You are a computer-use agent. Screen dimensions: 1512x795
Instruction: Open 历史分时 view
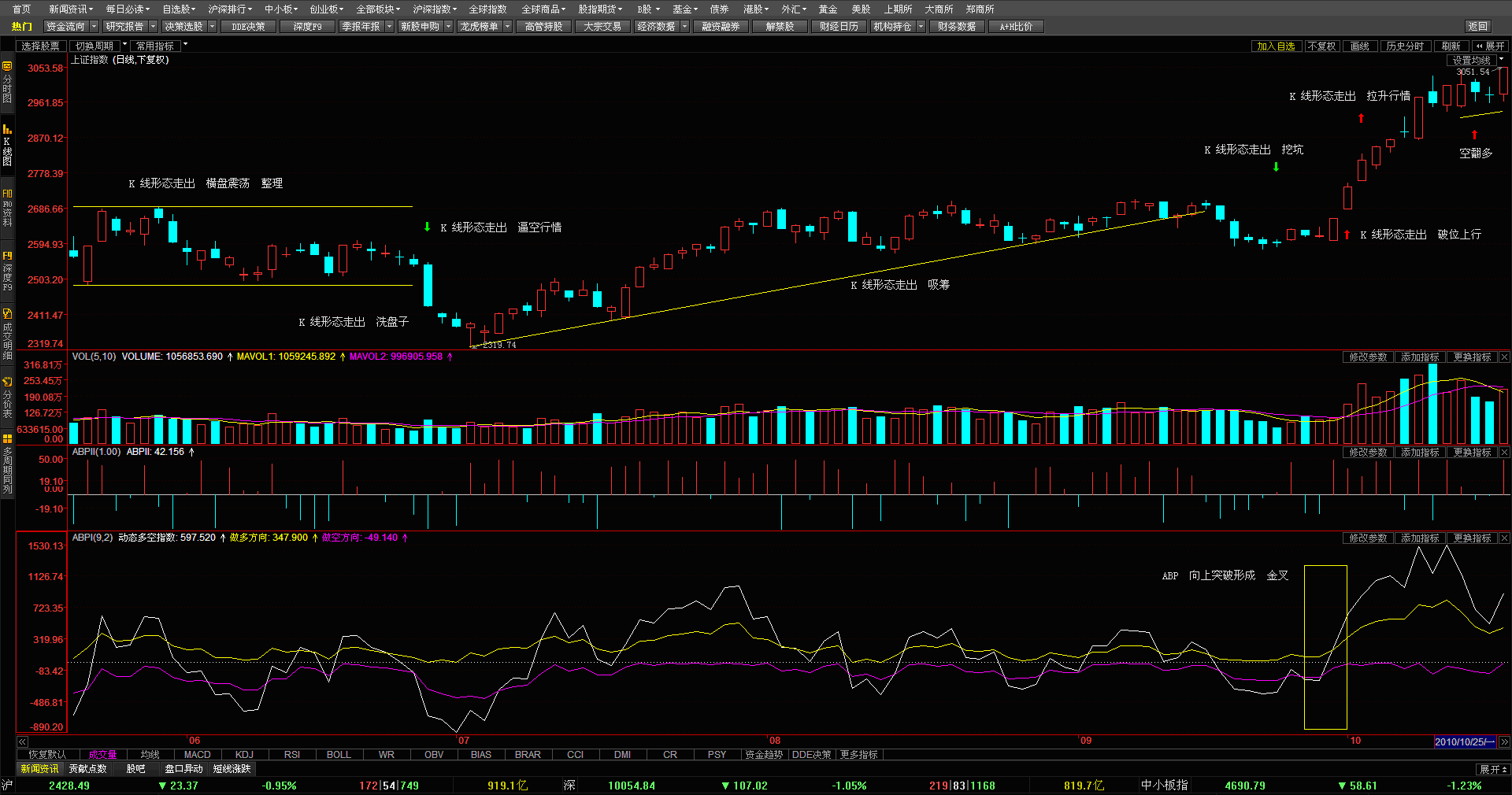(1405, 46)
